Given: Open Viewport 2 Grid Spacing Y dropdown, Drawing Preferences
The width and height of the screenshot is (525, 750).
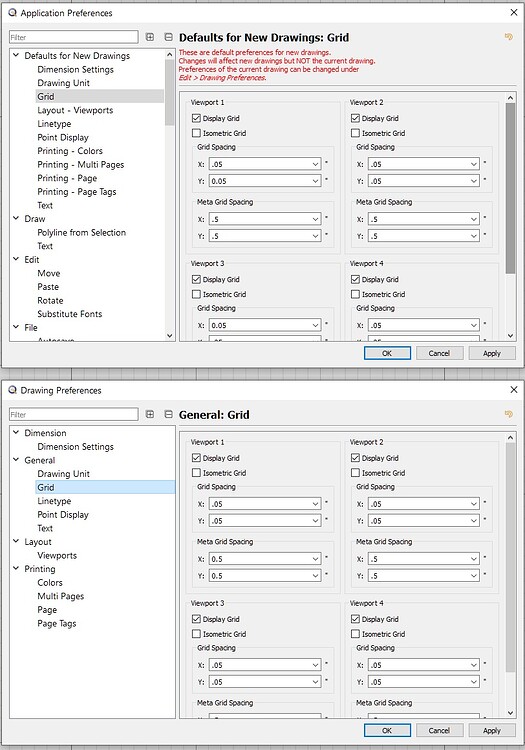Looking at the screenshot, I should (x=474, y=520).
